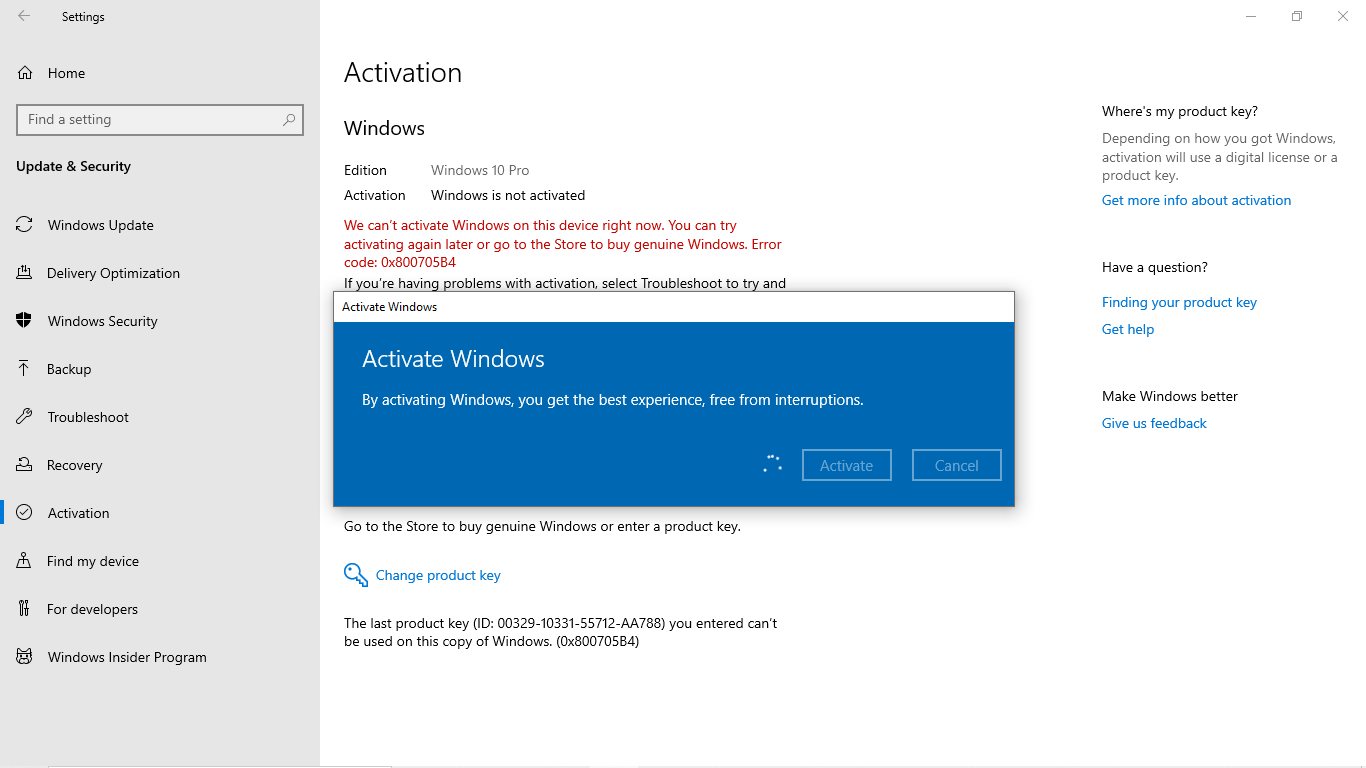
Task: Close the Settings window
Action: [x=1343, y=16]
